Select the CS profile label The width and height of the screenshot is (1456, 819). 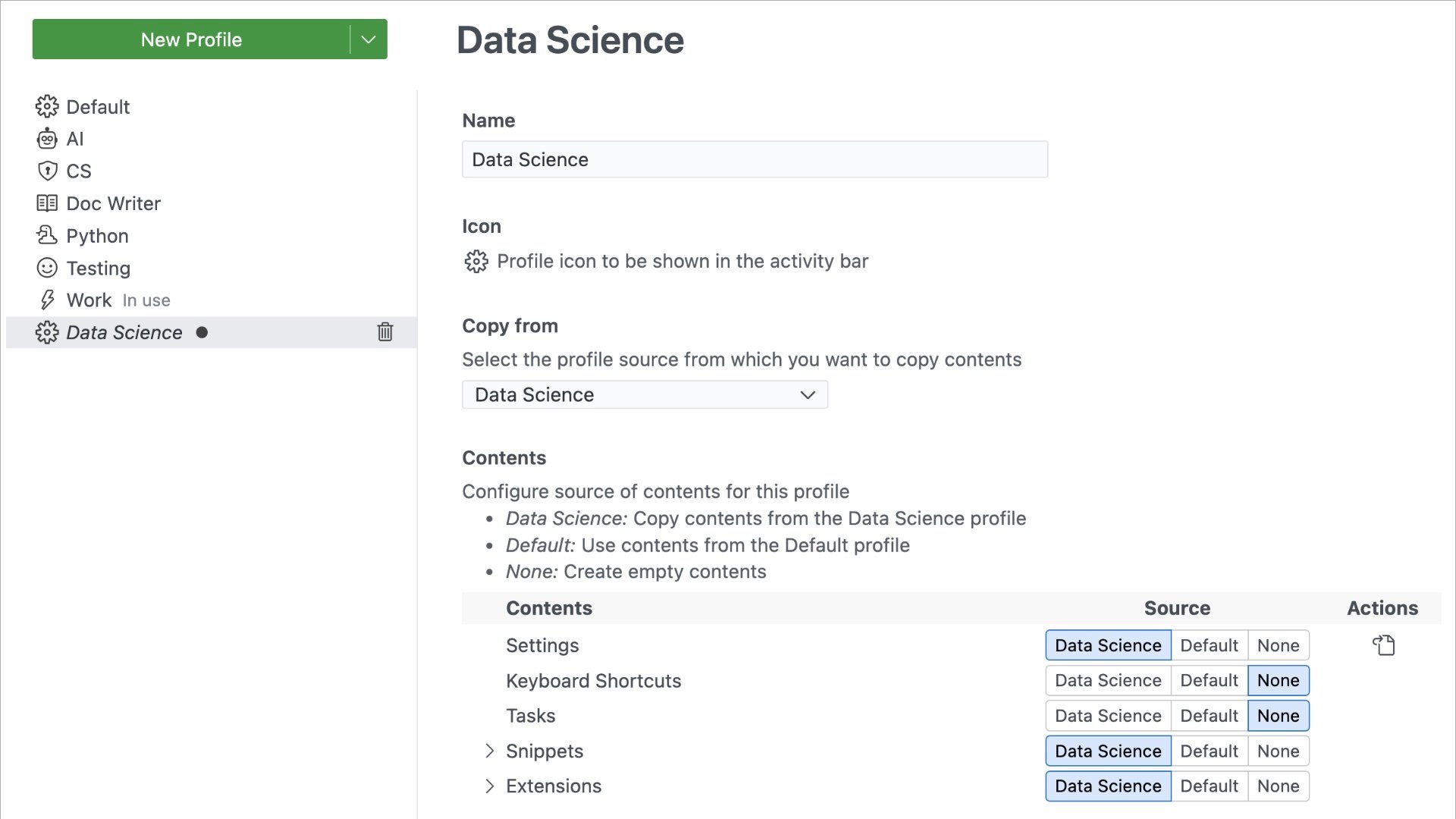79,171
